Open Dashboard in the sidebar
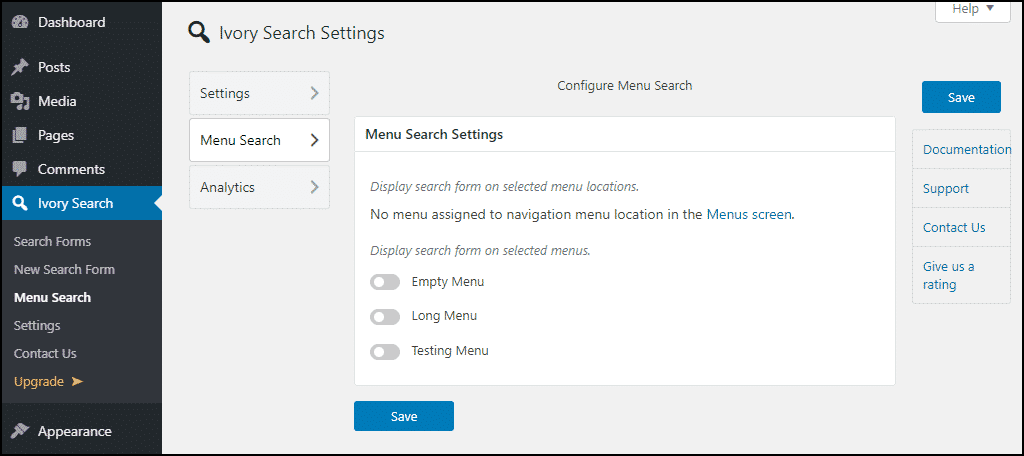The height and width of the screenshot is (456, 1024). 81,22
